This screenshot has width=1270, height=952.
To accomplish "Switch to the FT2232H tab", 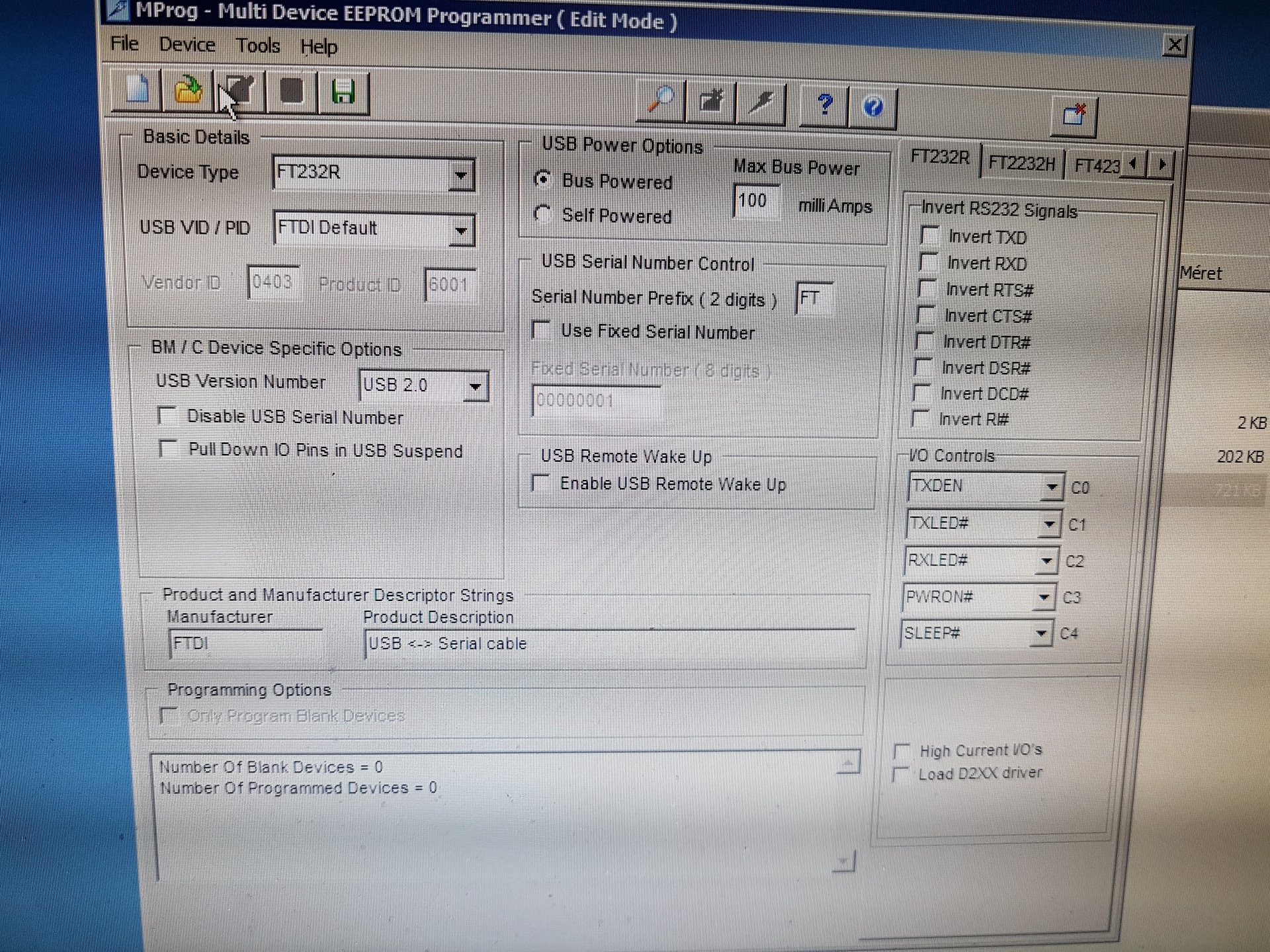I will 1021,163.
